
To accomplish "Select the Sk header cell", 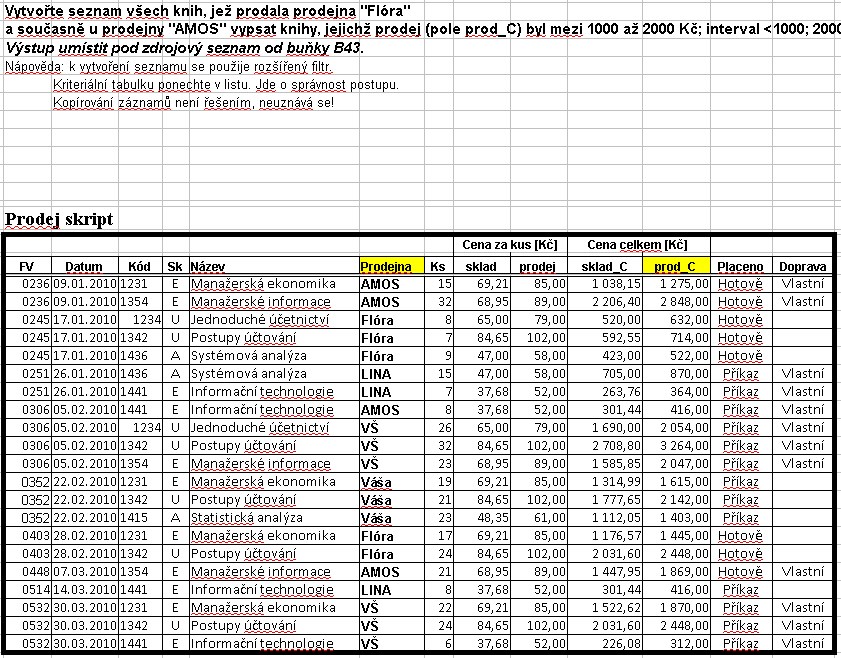I will tap(175, 267).
